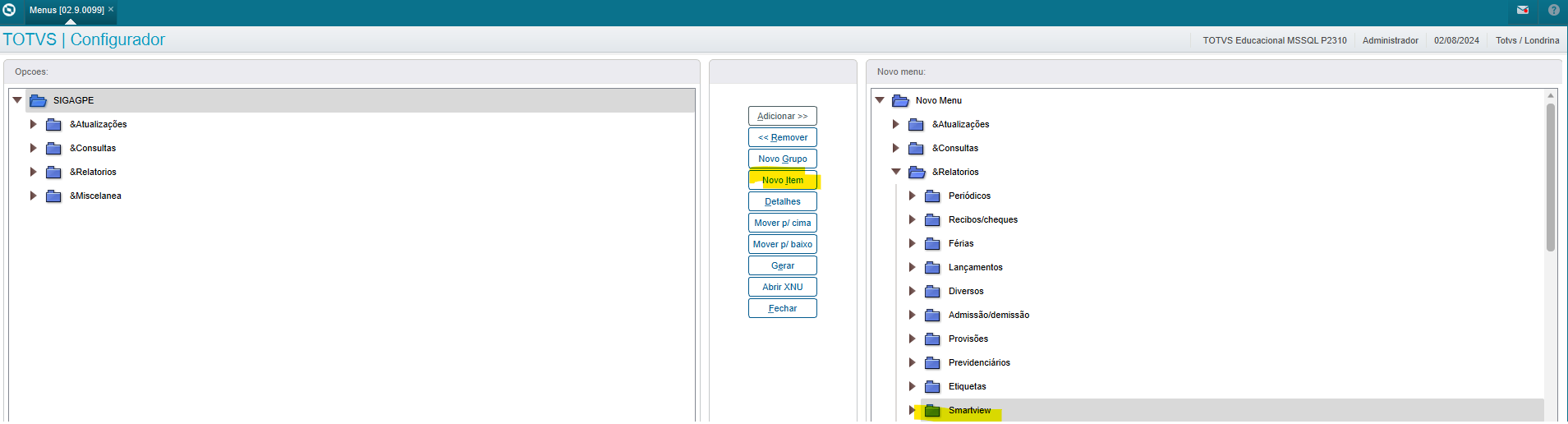Click the Novo menu tree scrollbar thumb
This screenshot has width=1568, height=424.
click(1551, 177)
